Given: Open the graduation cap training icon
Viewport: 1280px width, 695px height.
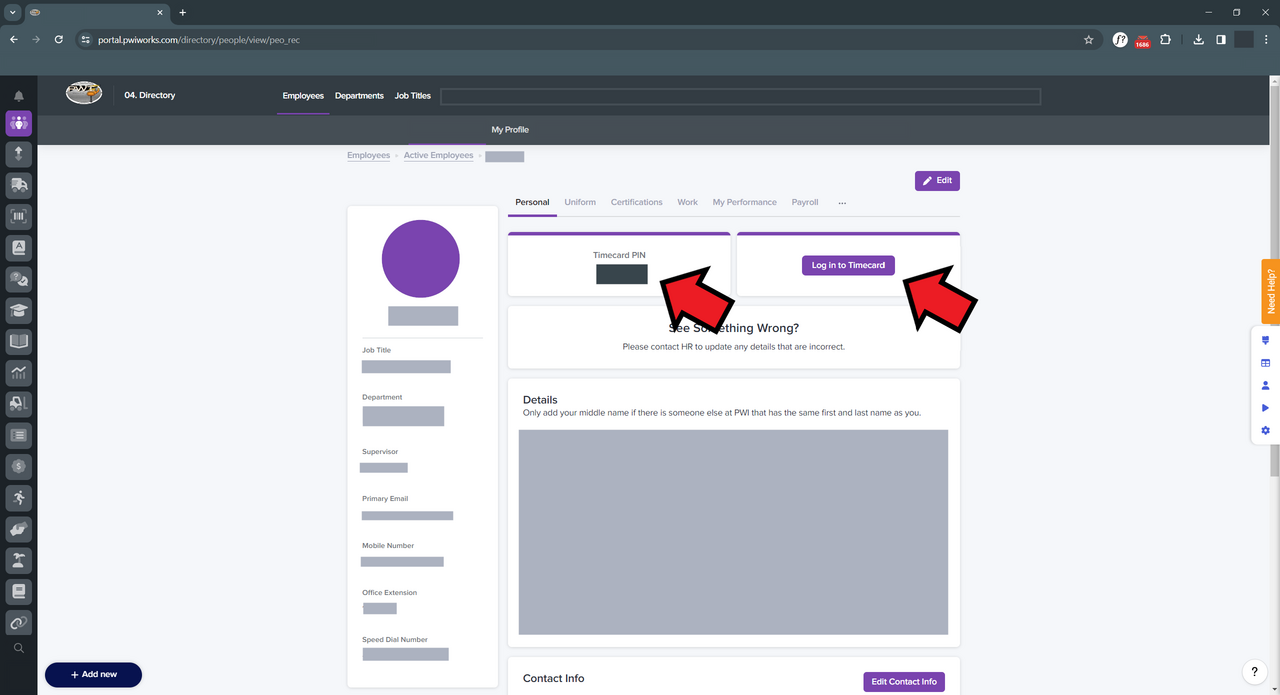Looking at the screenshot, I should pyautogui.click(x=18, y=310).
